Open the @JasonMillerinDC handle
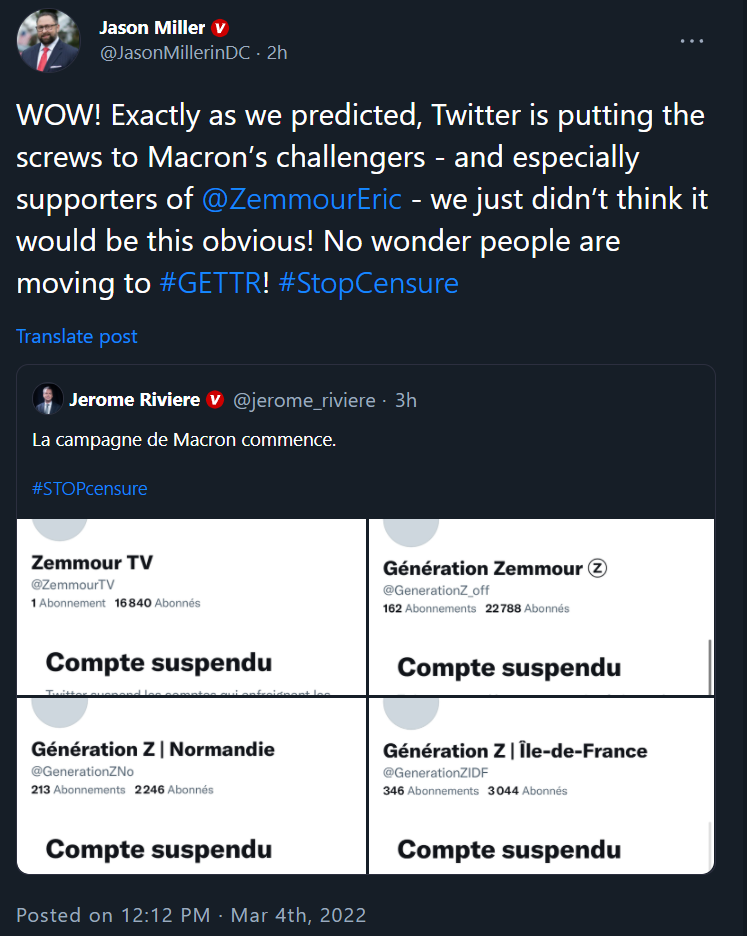Screen dimensions: 747x936 [x=175, y=53]
